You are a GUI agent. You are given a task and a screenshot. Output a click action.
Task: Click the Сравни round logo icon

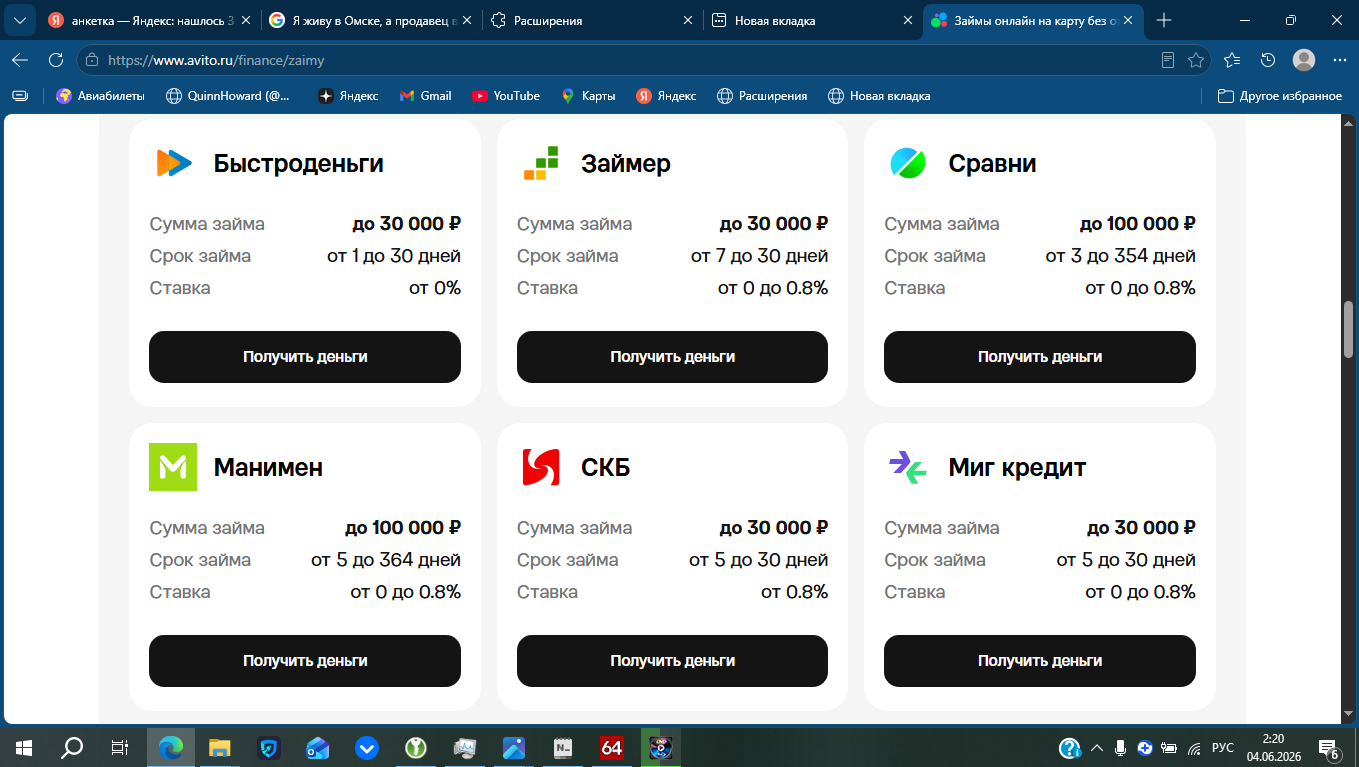tap(908, 163)
